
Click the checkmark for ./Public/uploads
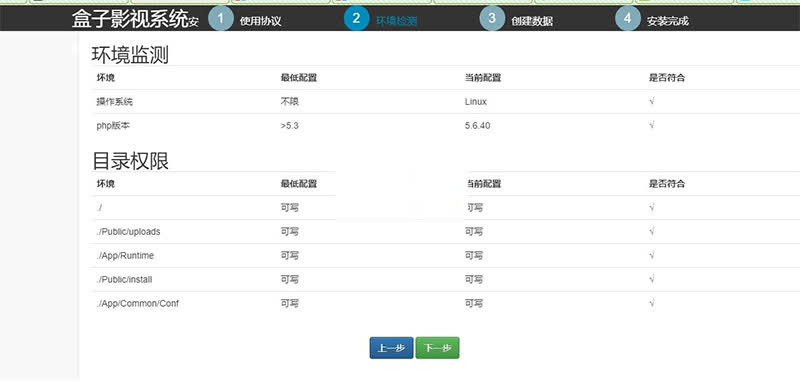click(652, 231)
